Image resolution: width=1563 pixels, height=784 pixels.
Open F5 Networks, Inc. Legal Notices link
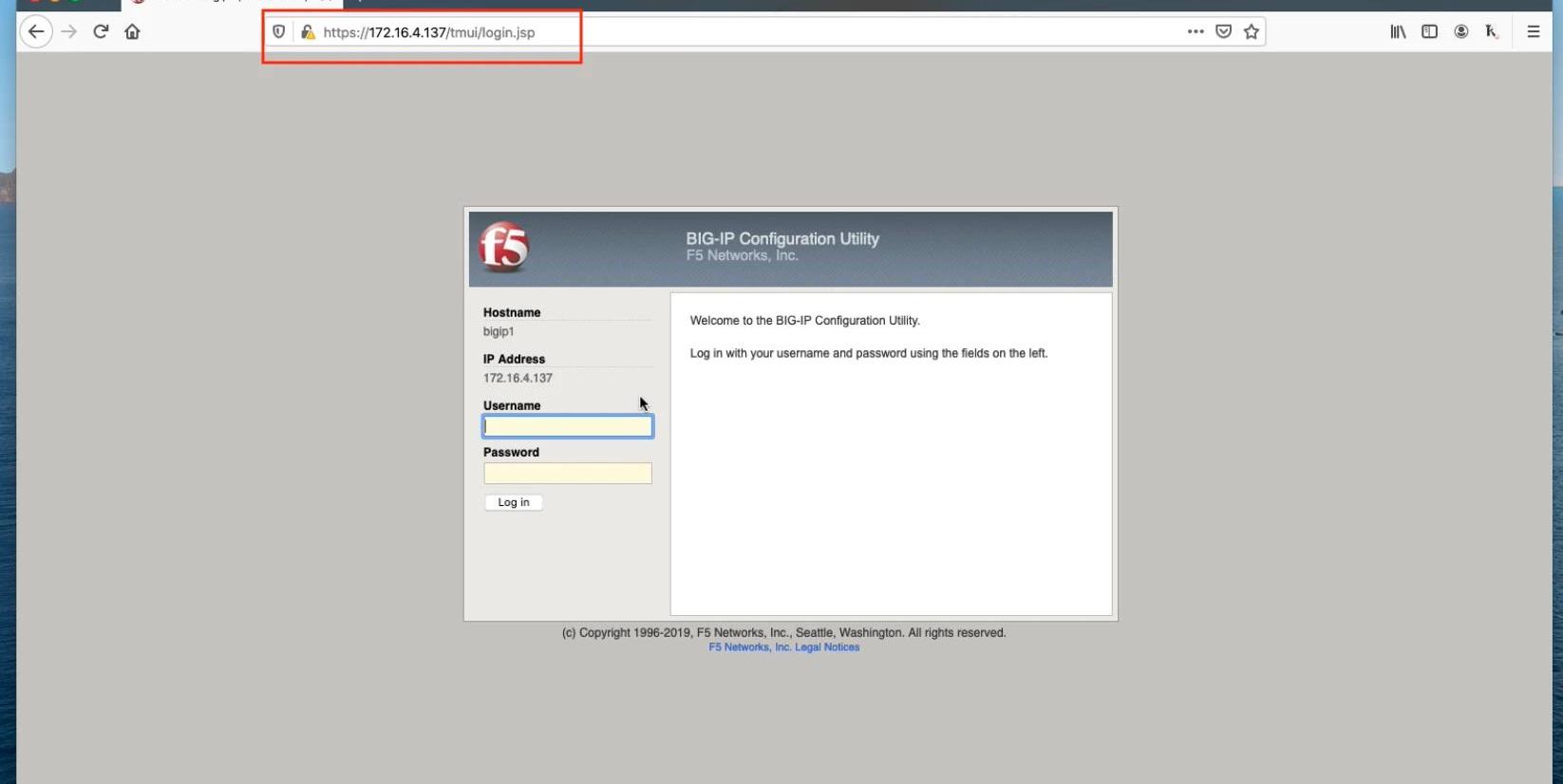(x=783, y=647)
